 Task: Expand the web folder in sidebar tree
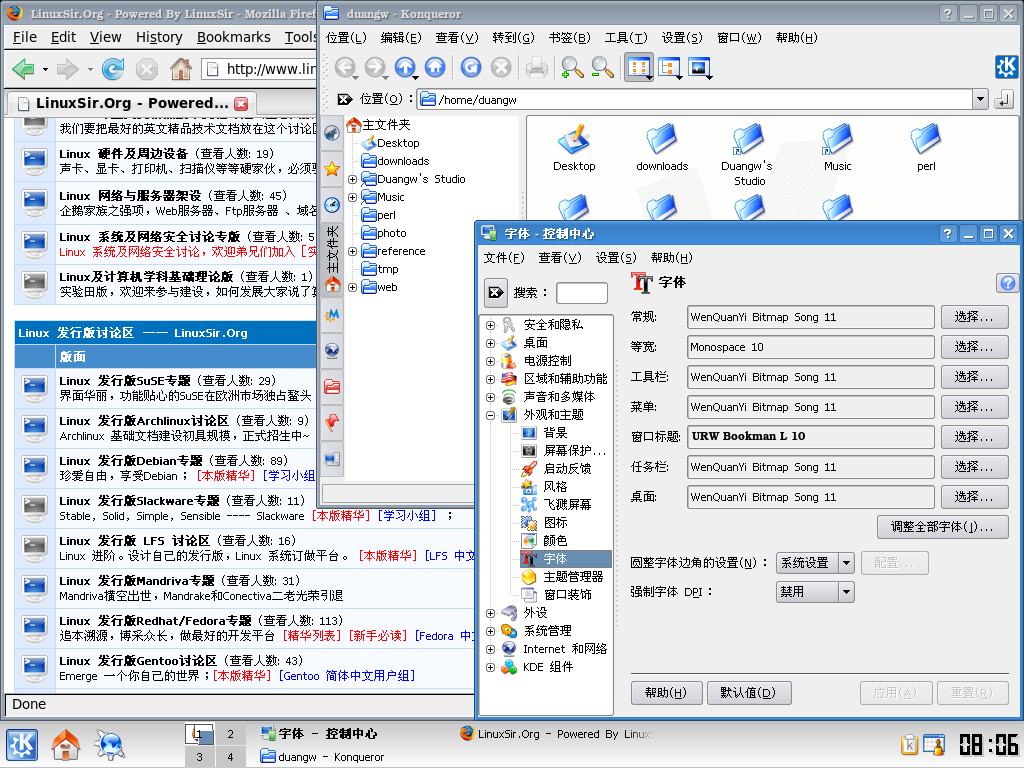[x=353, y=287]
